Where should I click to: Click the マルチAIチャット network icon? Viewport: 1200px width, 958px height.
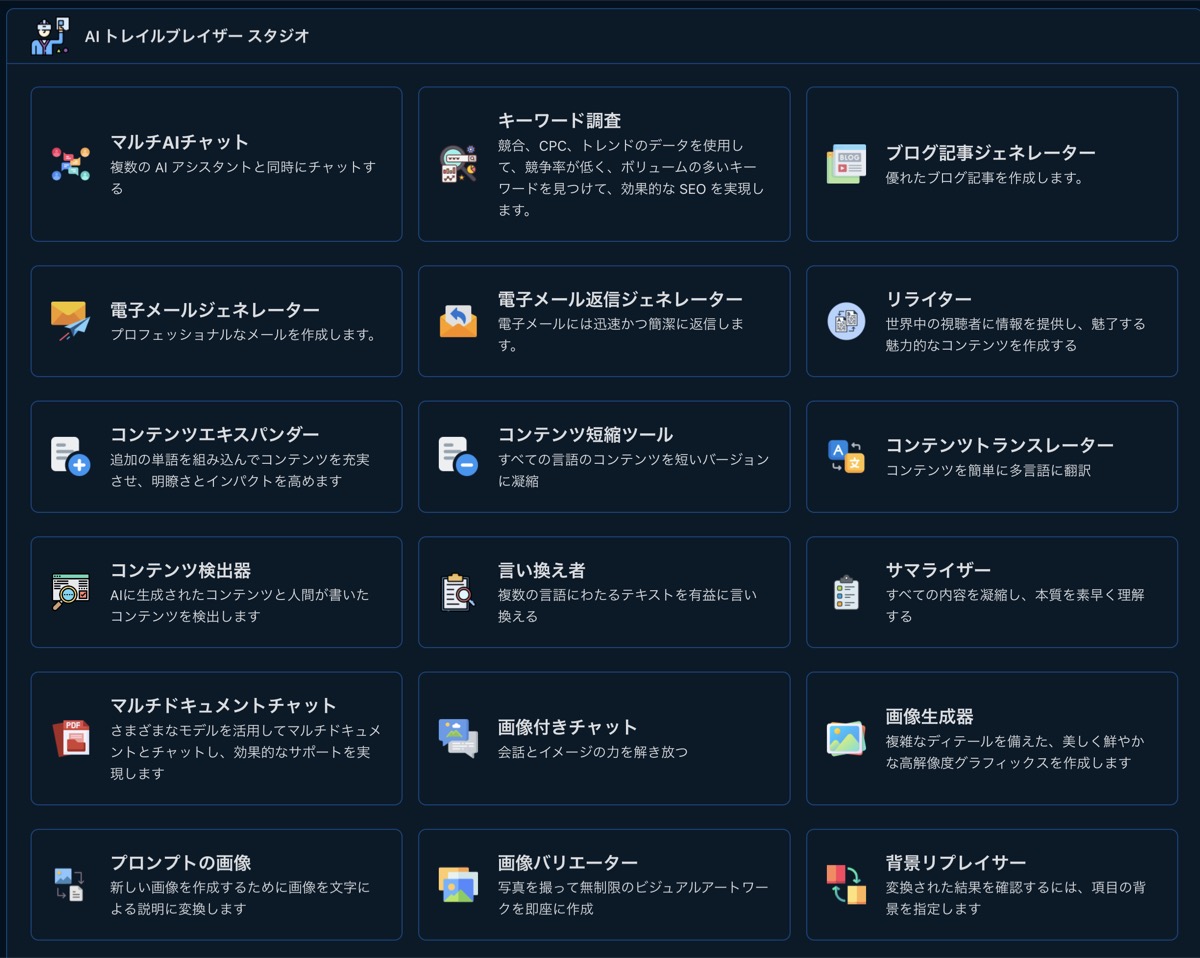pyautogui.click(x=71, y=164)
